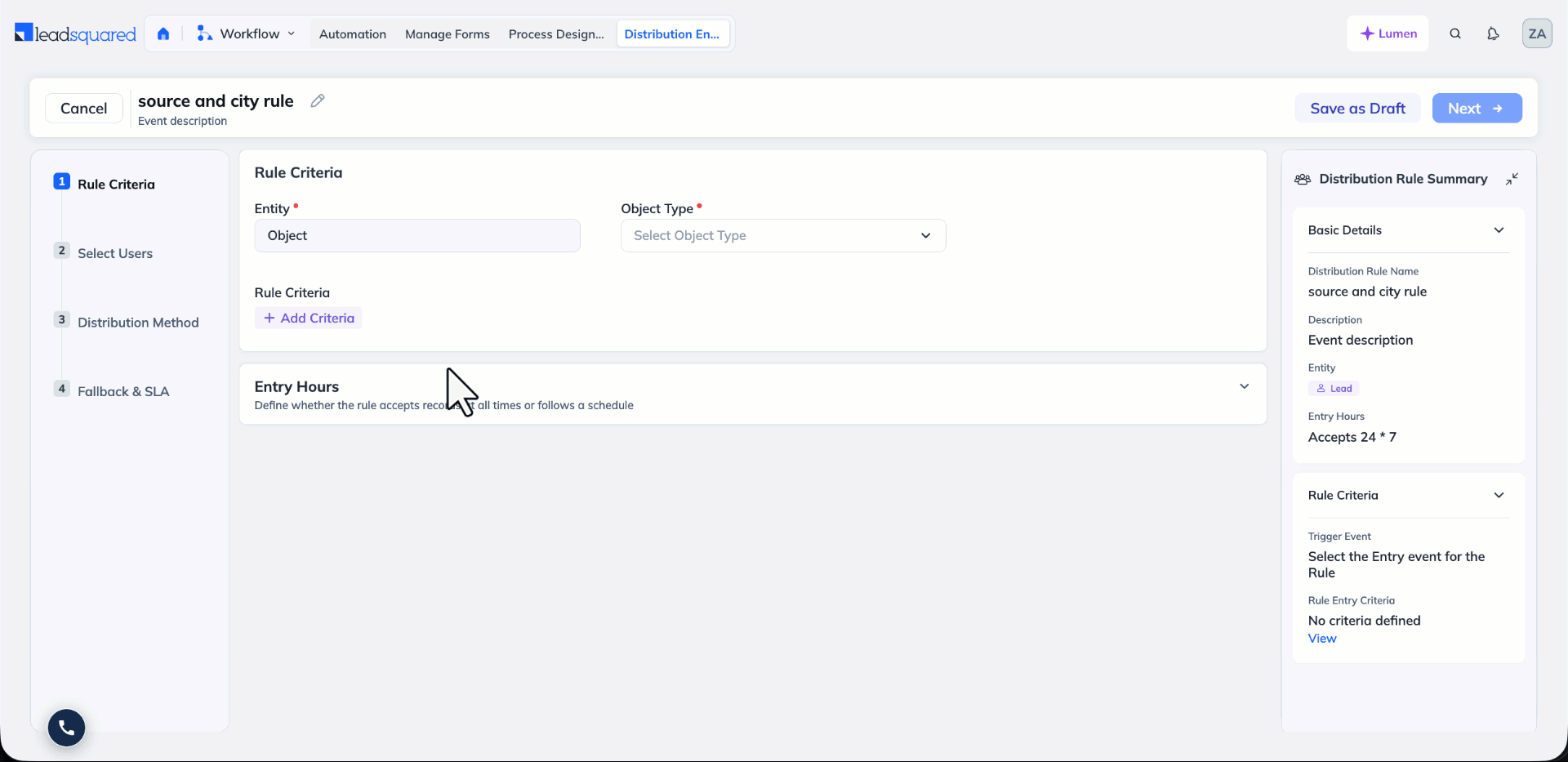Click the 'source and city rule' title
1568x762 pixels.
(x=216, y=100)
